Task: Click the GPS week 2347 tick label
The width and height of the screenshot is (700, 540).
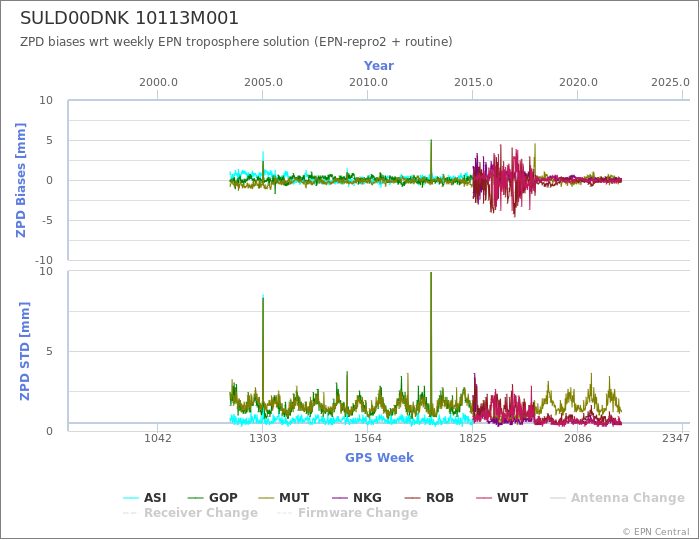Action: click(675, 438)
